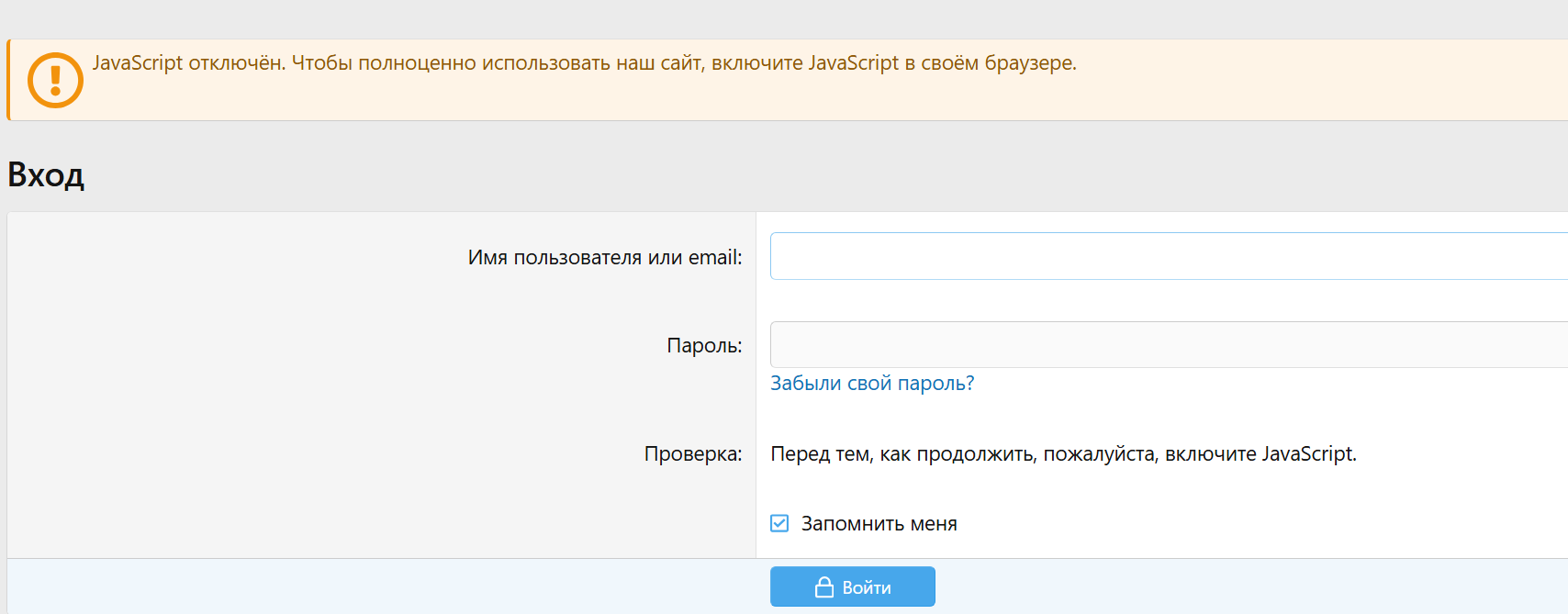Click the JavaScript отключён banner message
1568x614 pixels.
[584, 63]
